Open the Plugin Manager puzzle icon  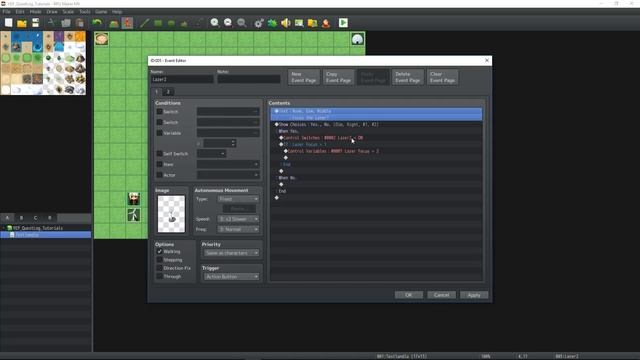pyautogui.click(x=272, y=23)
